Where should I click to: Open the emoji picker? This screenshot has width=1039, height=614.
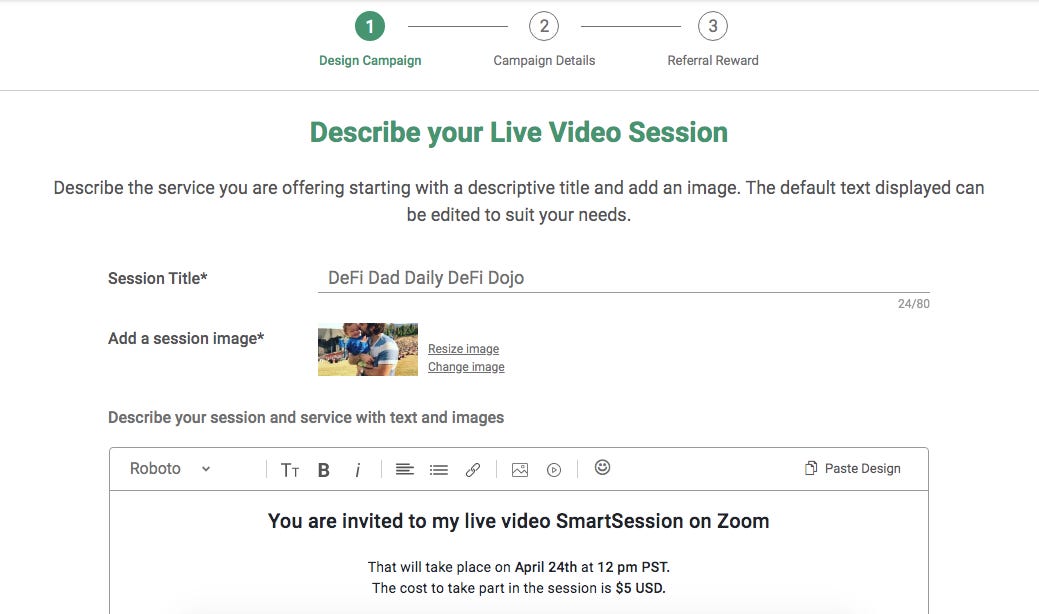pyautogui.click(x=602, y=467)
